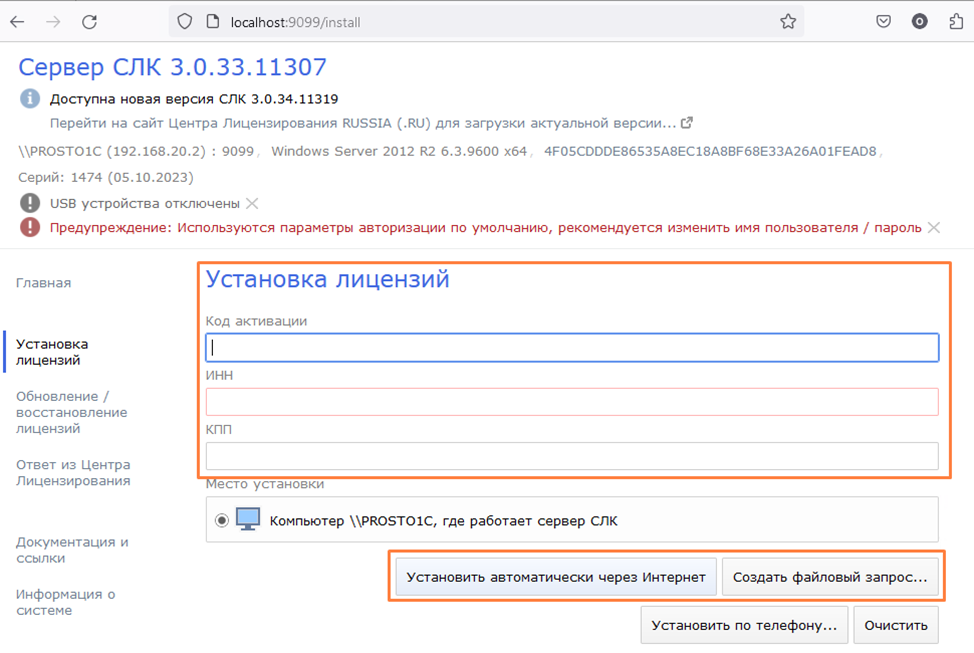Click the blue info icon for new version
This screenshot has width=974, height=653.
pyautogui.click(x=30, y=99)
